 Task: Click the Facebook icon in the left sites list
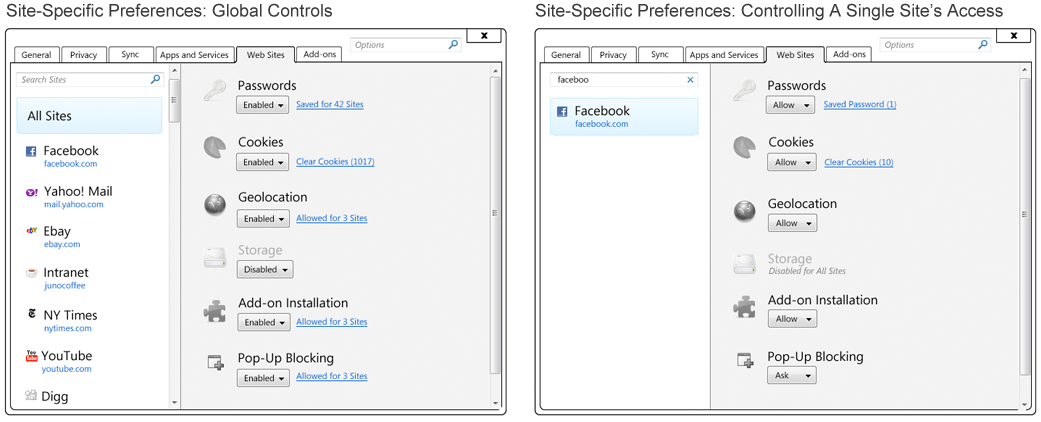pos(31,152)
